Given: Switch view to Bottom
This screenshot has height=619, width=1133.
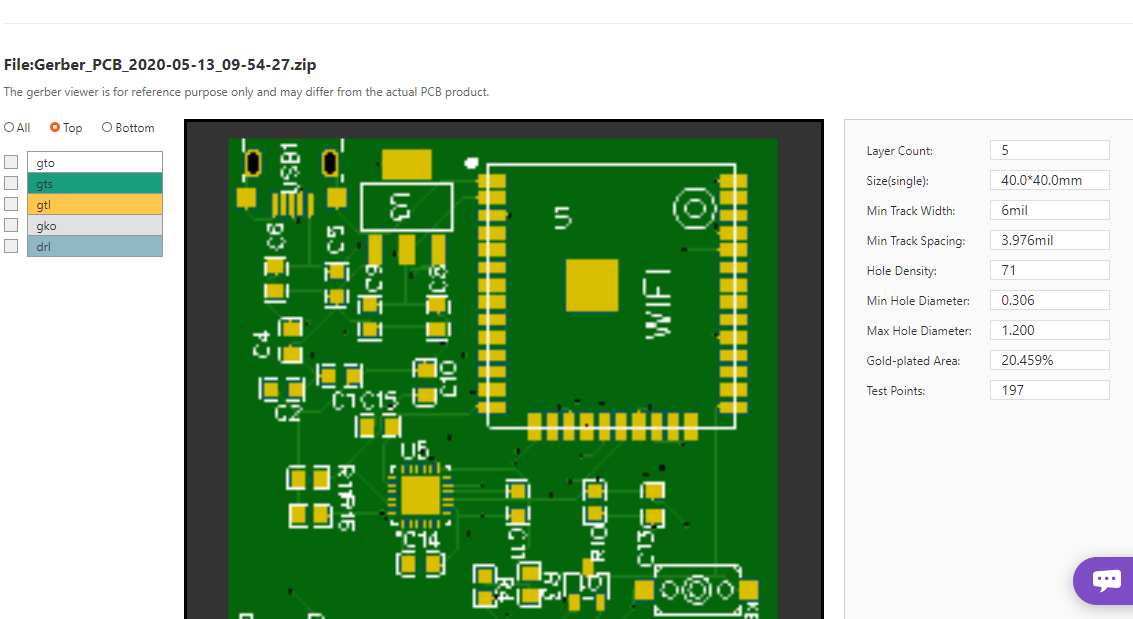Looking at the screenshot, I should click(x=107, y=127).
